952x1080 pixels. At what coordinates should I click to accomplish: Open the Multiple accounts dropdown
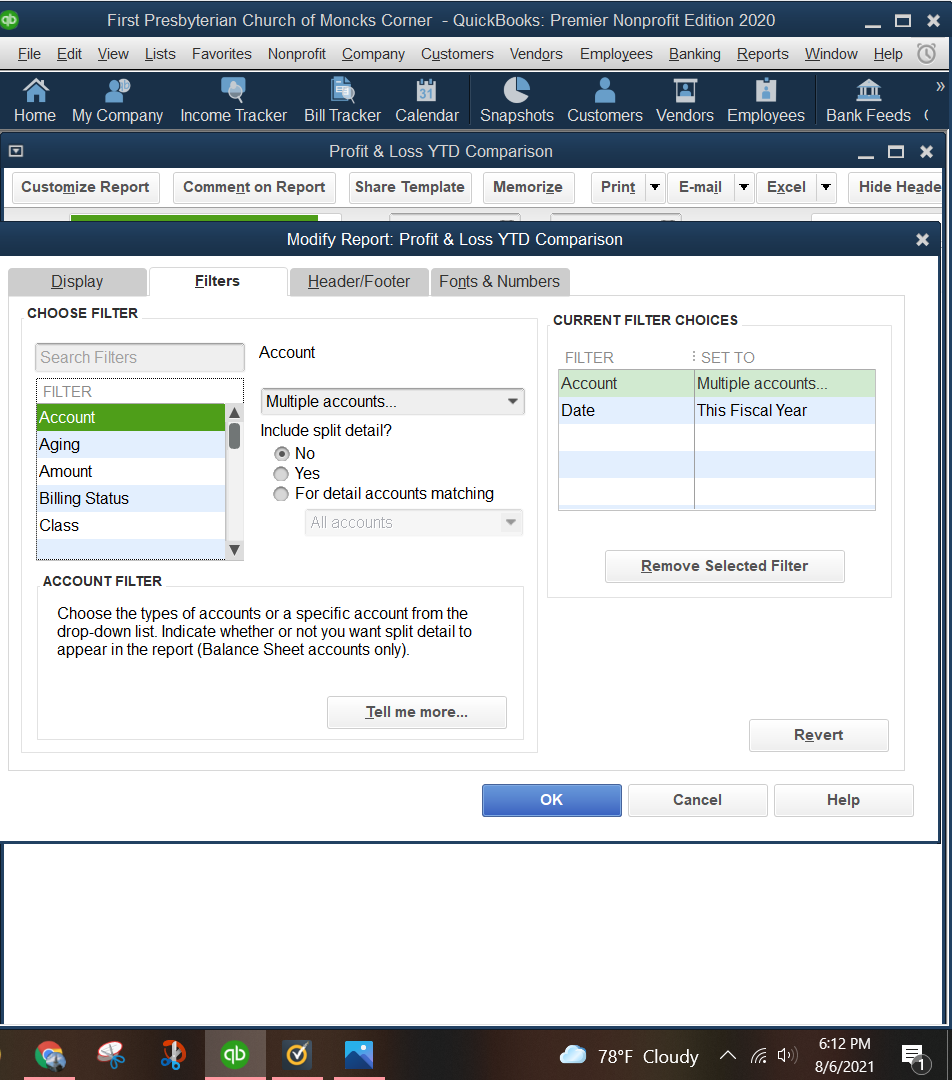(392, 401)
